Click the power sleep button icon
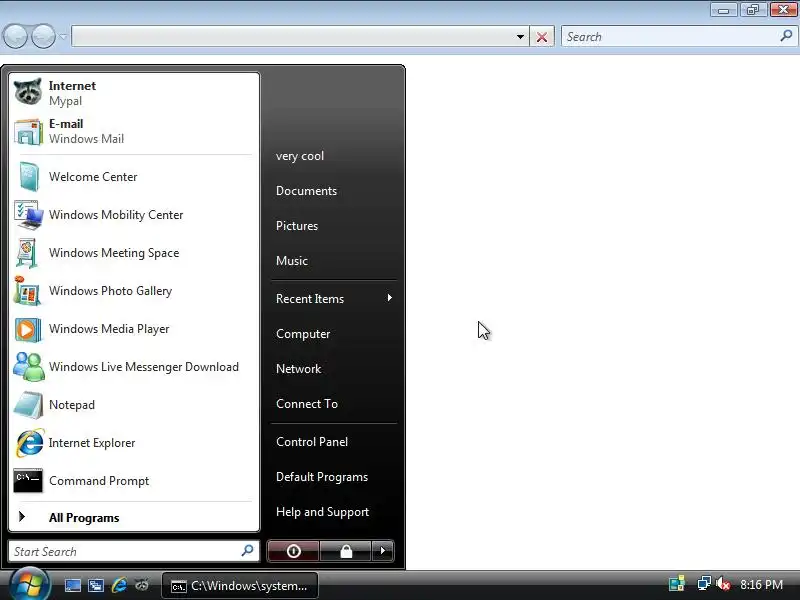Image resolution: width=800 pixels, height=600 pixels. click(293, 551)
